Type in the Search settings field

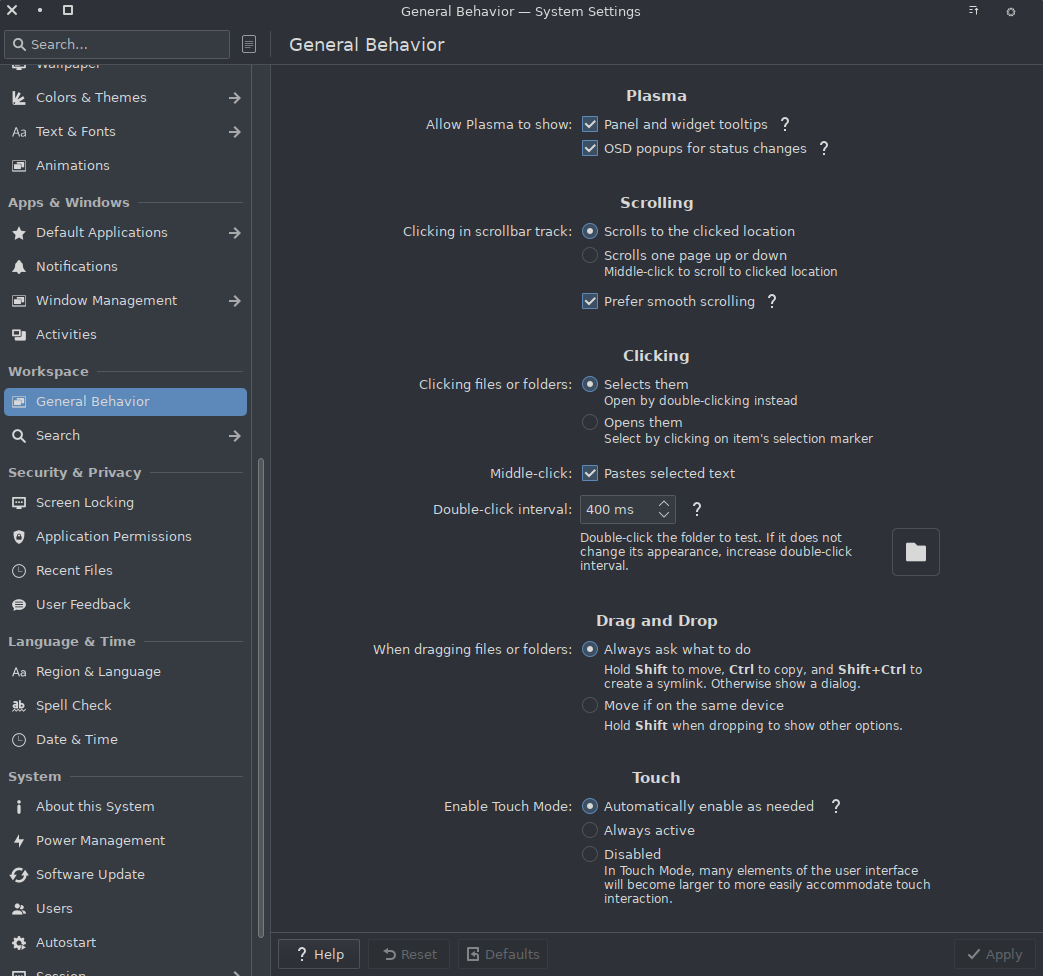(x=125, y=44)
